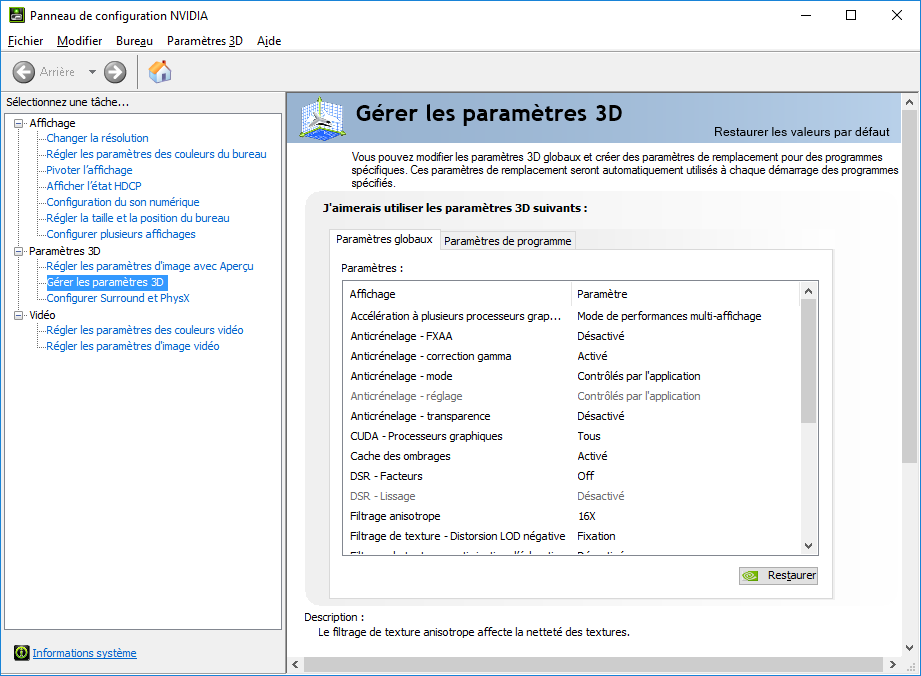Click the system information icon

tap(21, 653)
